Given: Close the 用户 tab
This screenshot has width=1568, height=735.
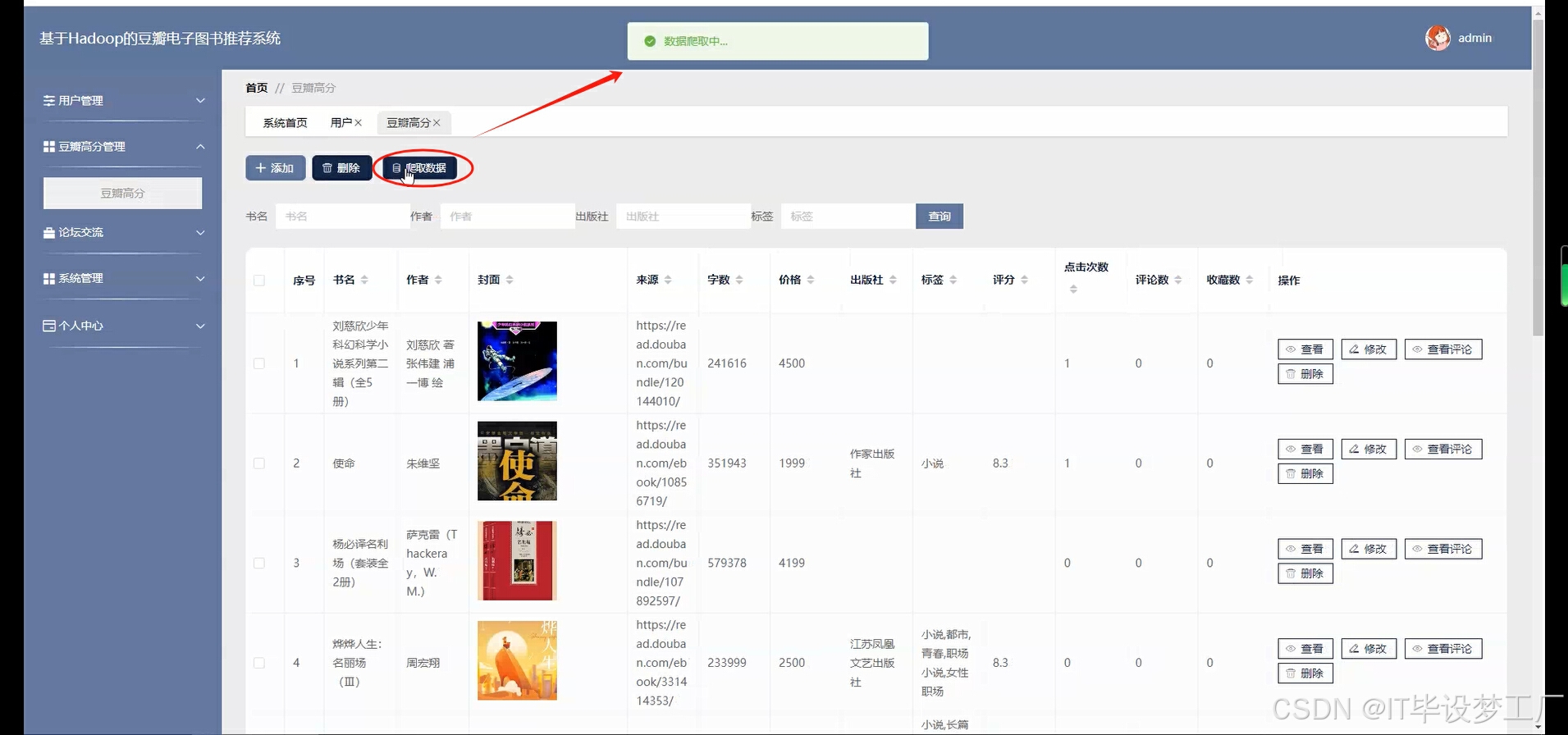Looking at the screenshot, I should [x=359, y=122].
